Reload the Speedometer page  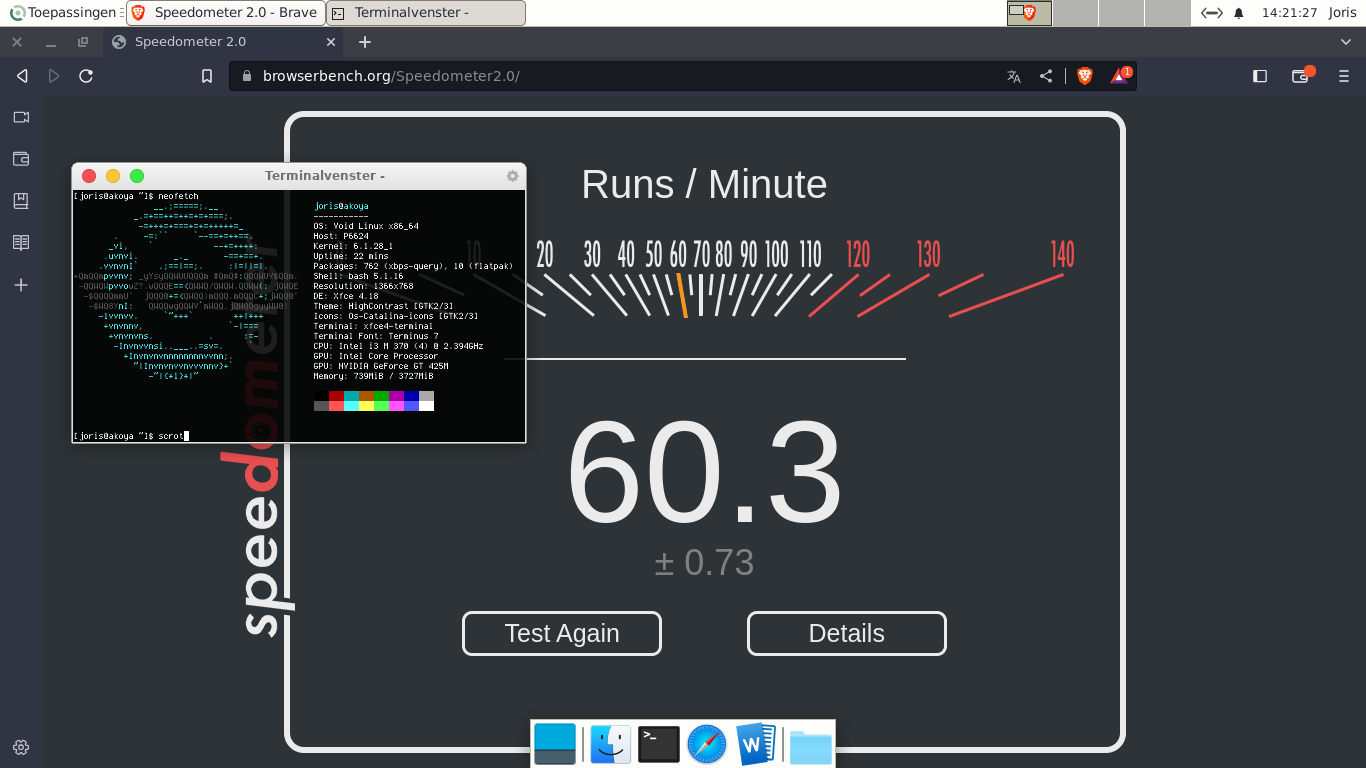pyautogui.click(x=86, y=76)
